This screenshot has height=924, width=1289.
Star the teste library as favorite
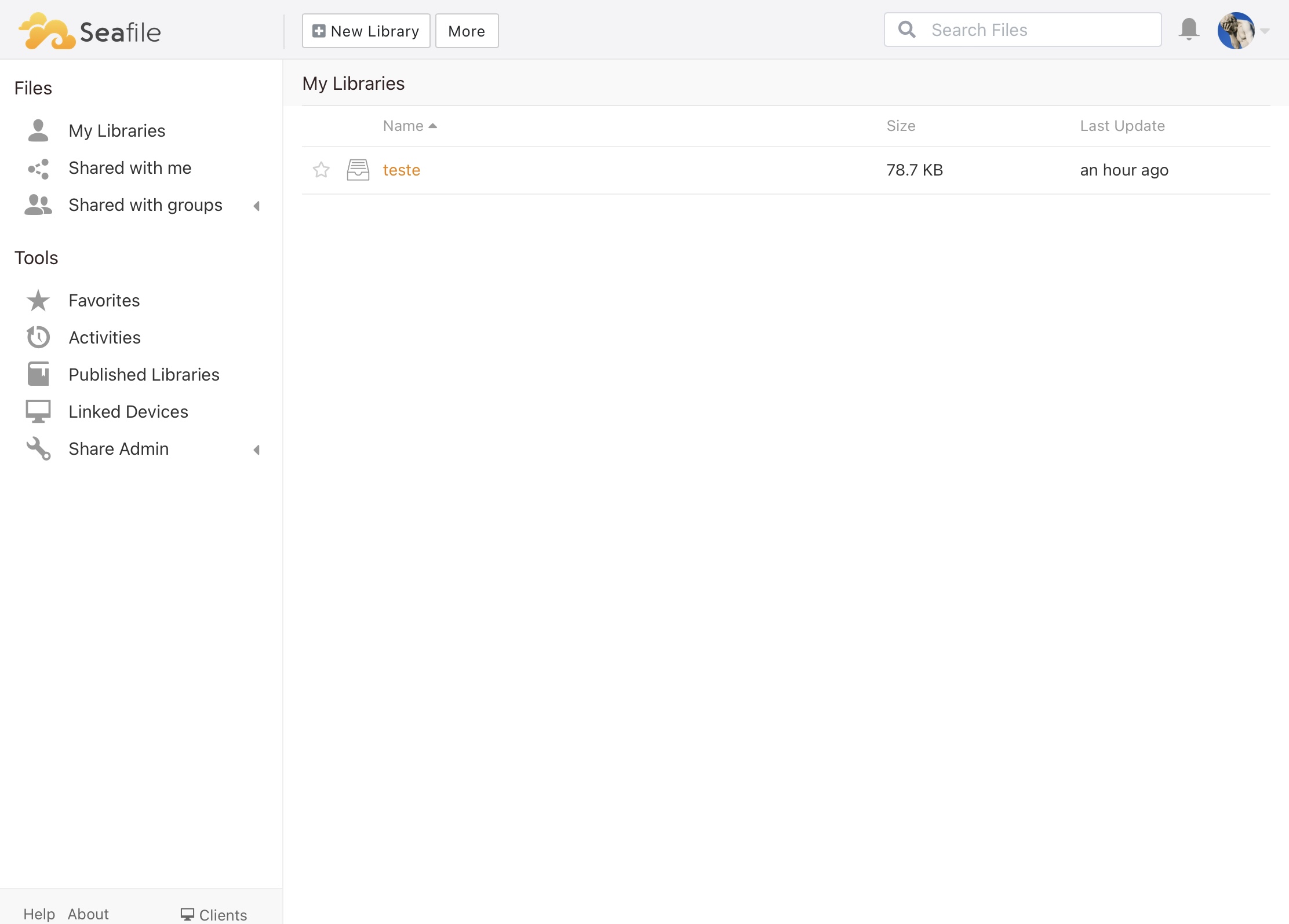(x=321, y=170)
